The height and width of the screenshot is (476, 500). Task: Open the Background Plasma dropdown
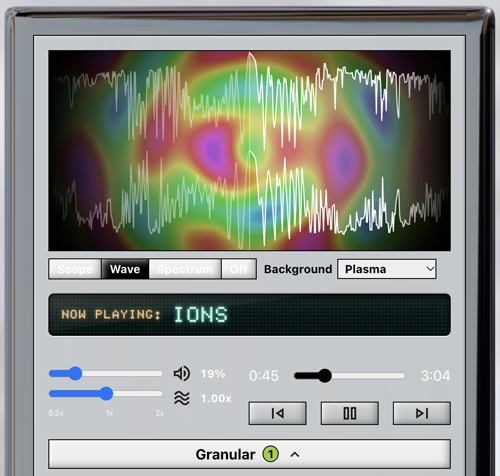click(387, 269)
